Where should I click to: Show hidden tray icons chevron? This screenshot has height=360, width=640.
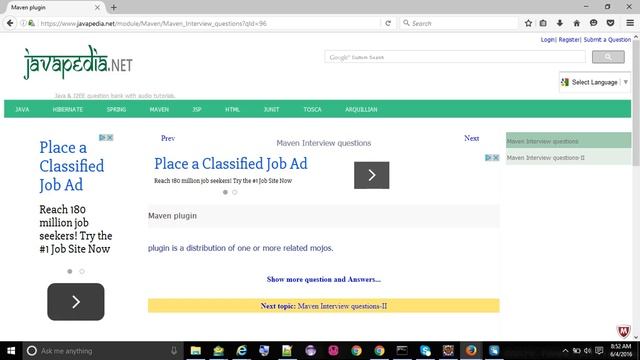click(565, 351)
